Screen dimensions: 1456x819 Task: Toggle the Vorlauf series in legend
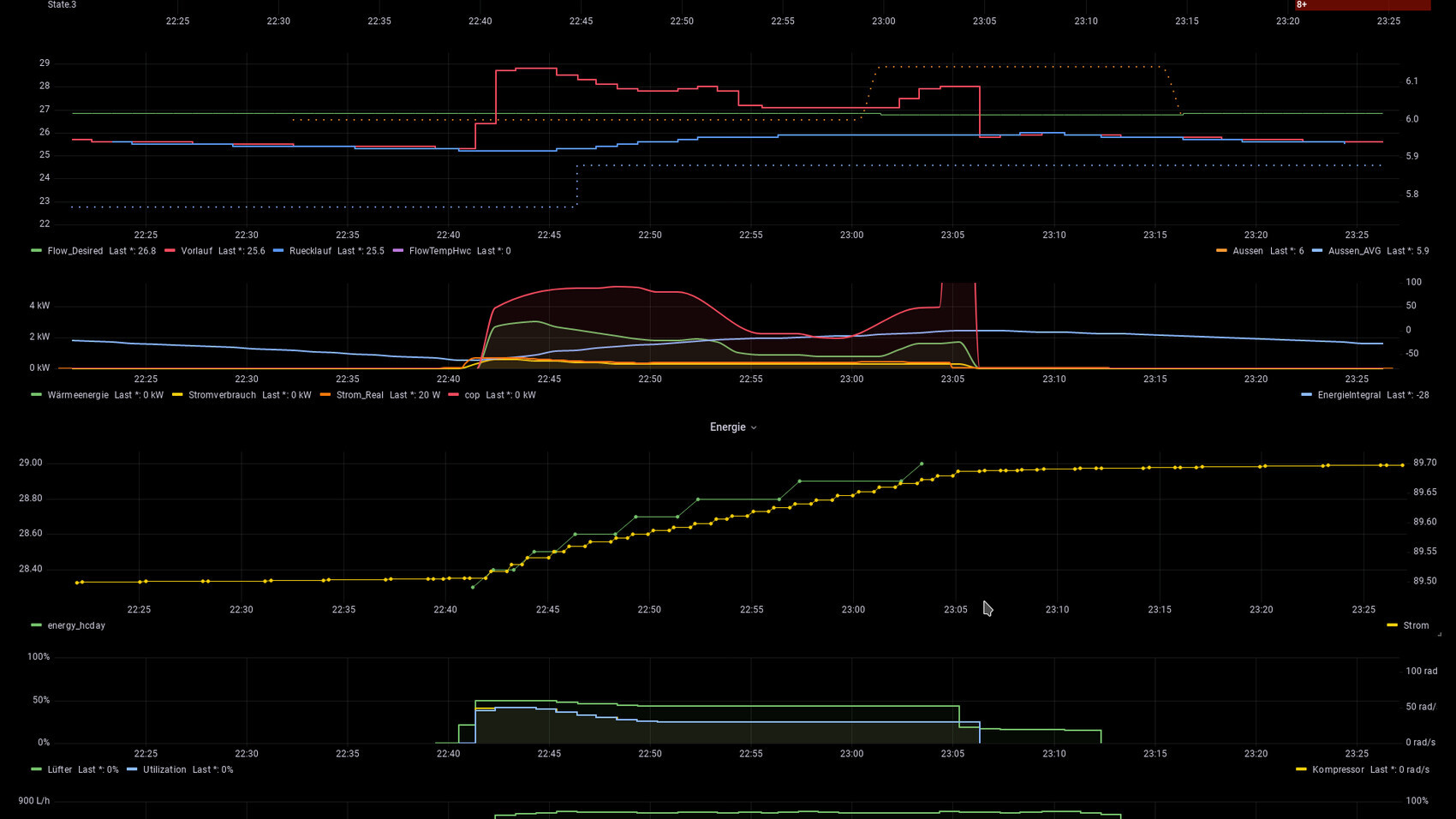pyautogui.click(x=196, y=251)
